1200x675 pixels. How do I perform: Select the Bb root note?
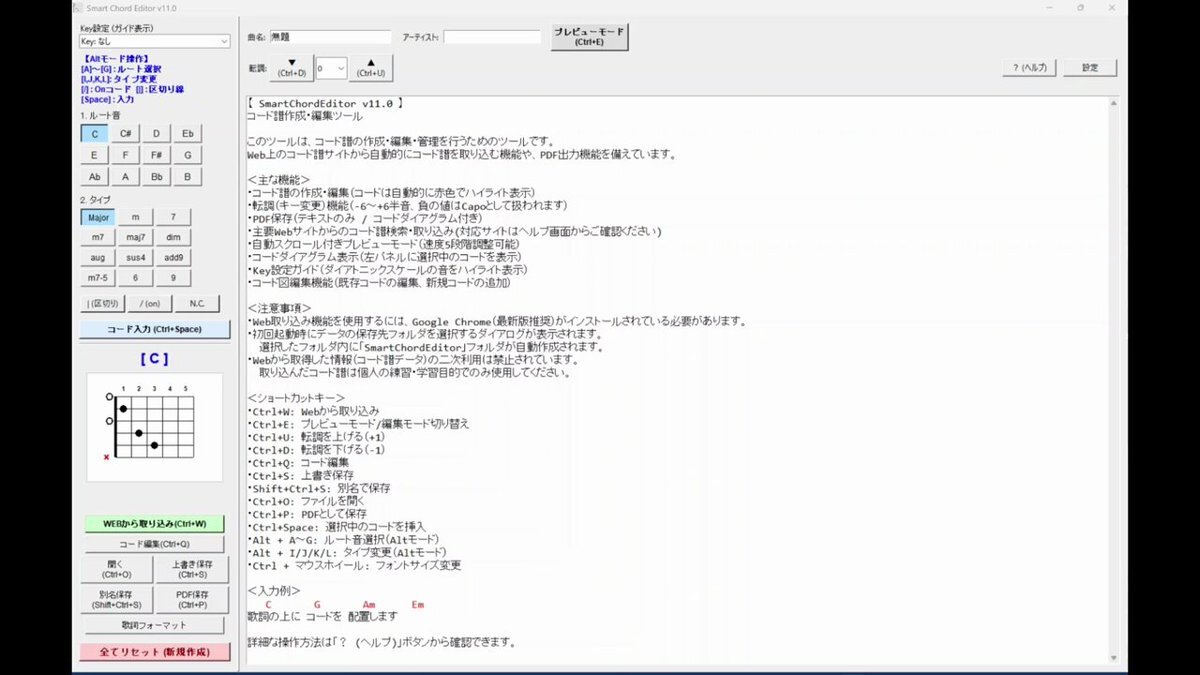(x=156, y=177)
